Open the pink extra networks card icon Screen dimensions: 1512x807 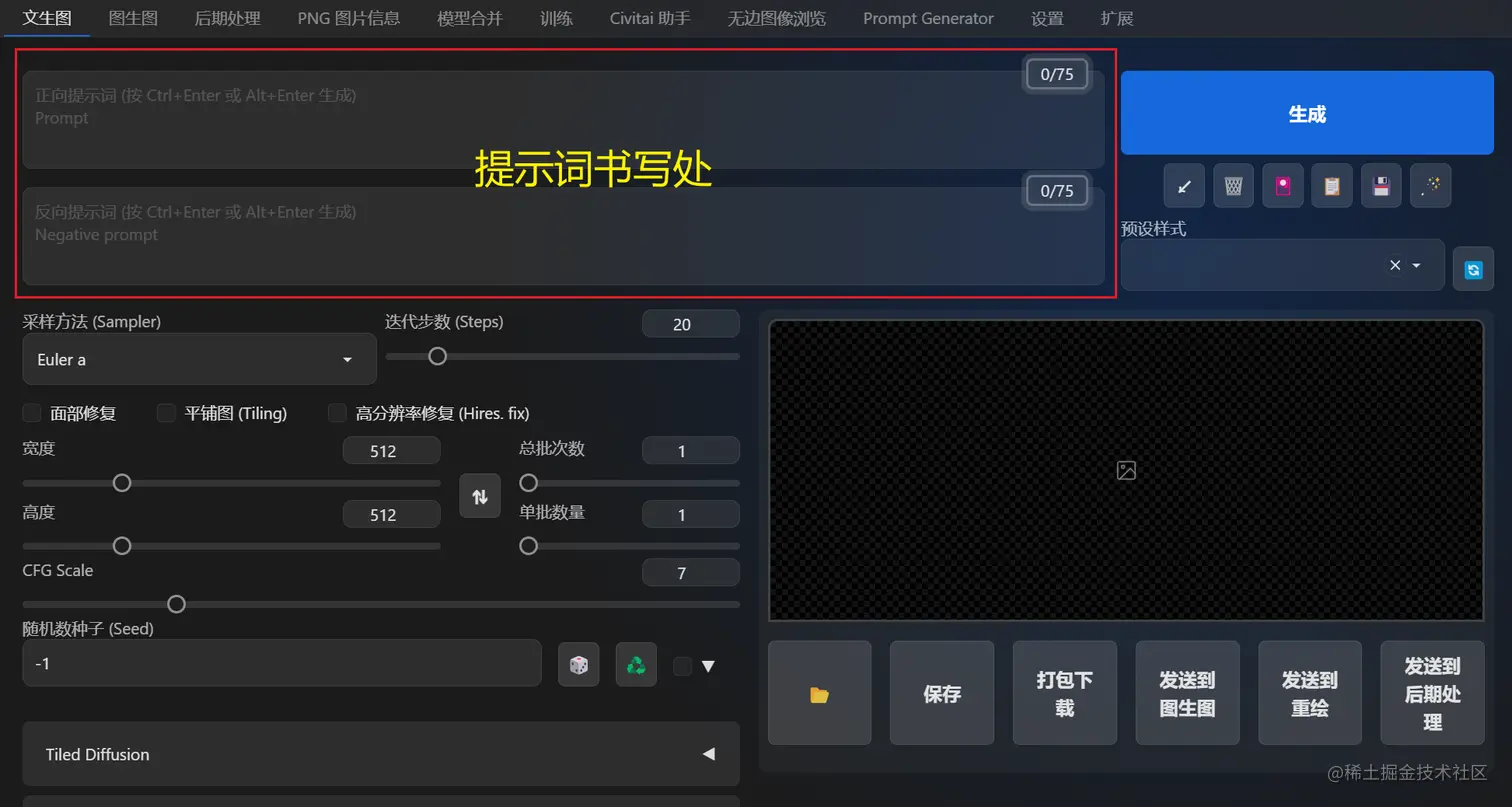[1283, 186]
